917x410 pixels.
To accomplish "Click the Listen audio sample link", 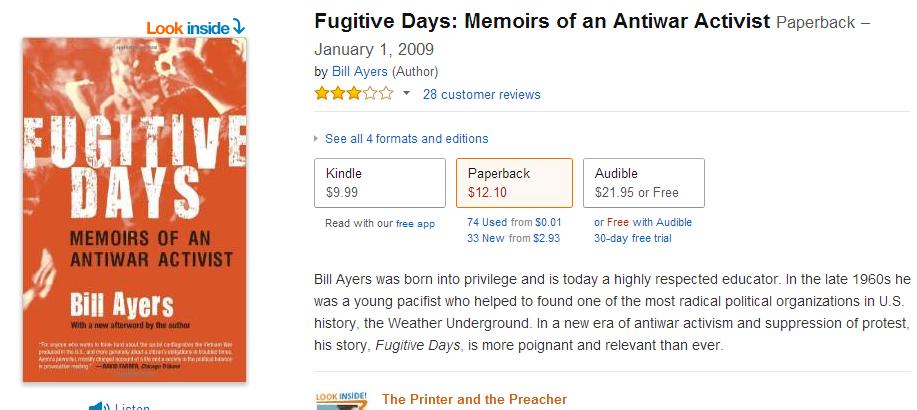I will tap(132, 406).
